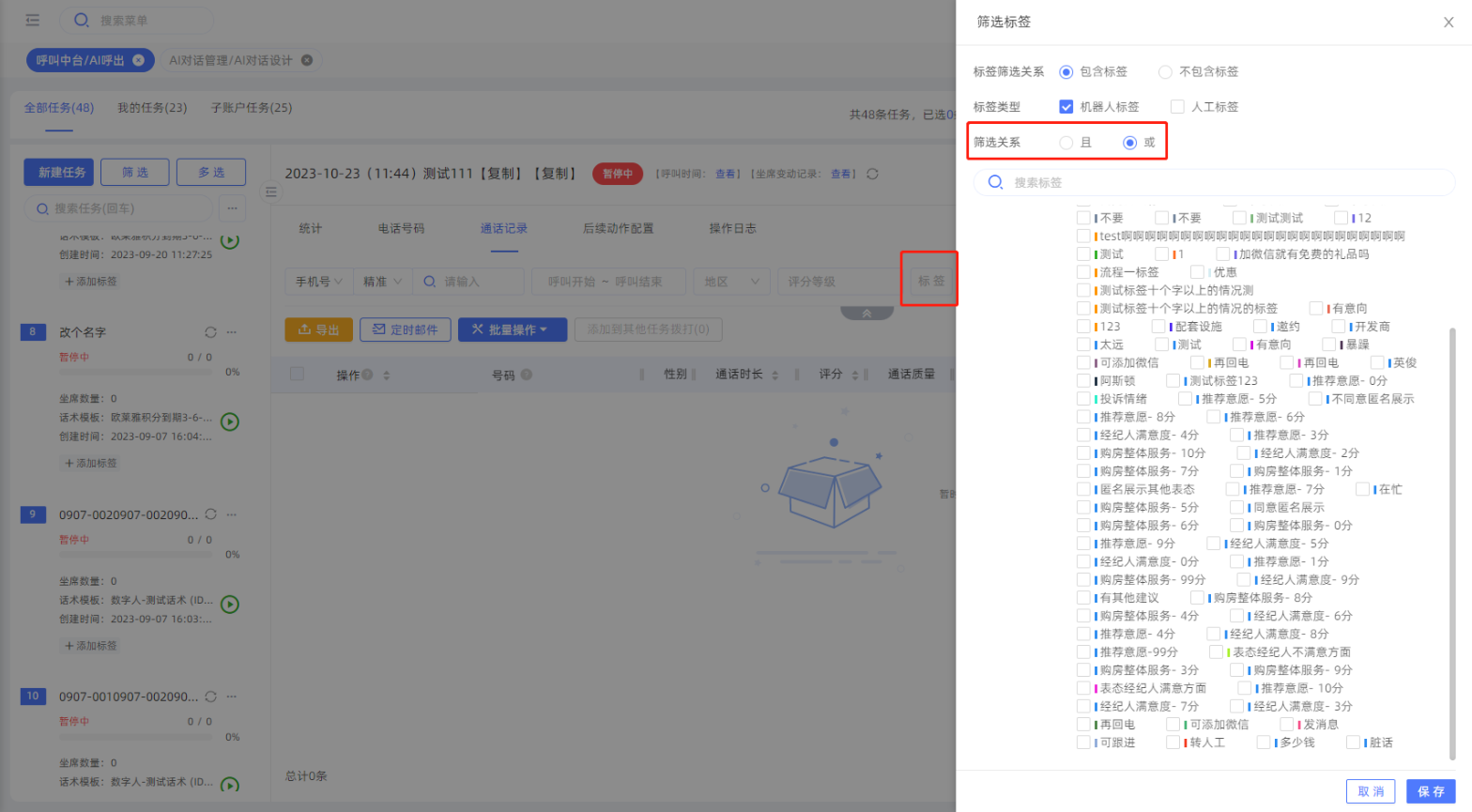
Task: Close the AI对话管理/AI对话设计 tab
Action: click(306, 60)
